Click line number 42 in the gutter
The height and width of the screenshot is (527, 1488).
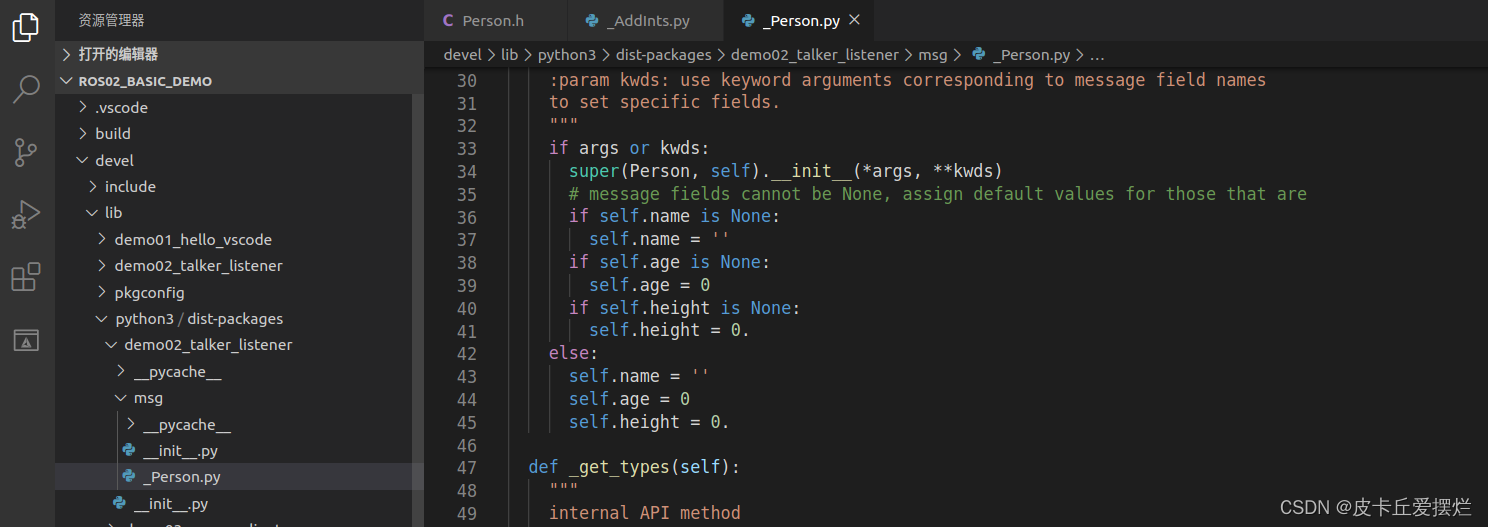466,353
